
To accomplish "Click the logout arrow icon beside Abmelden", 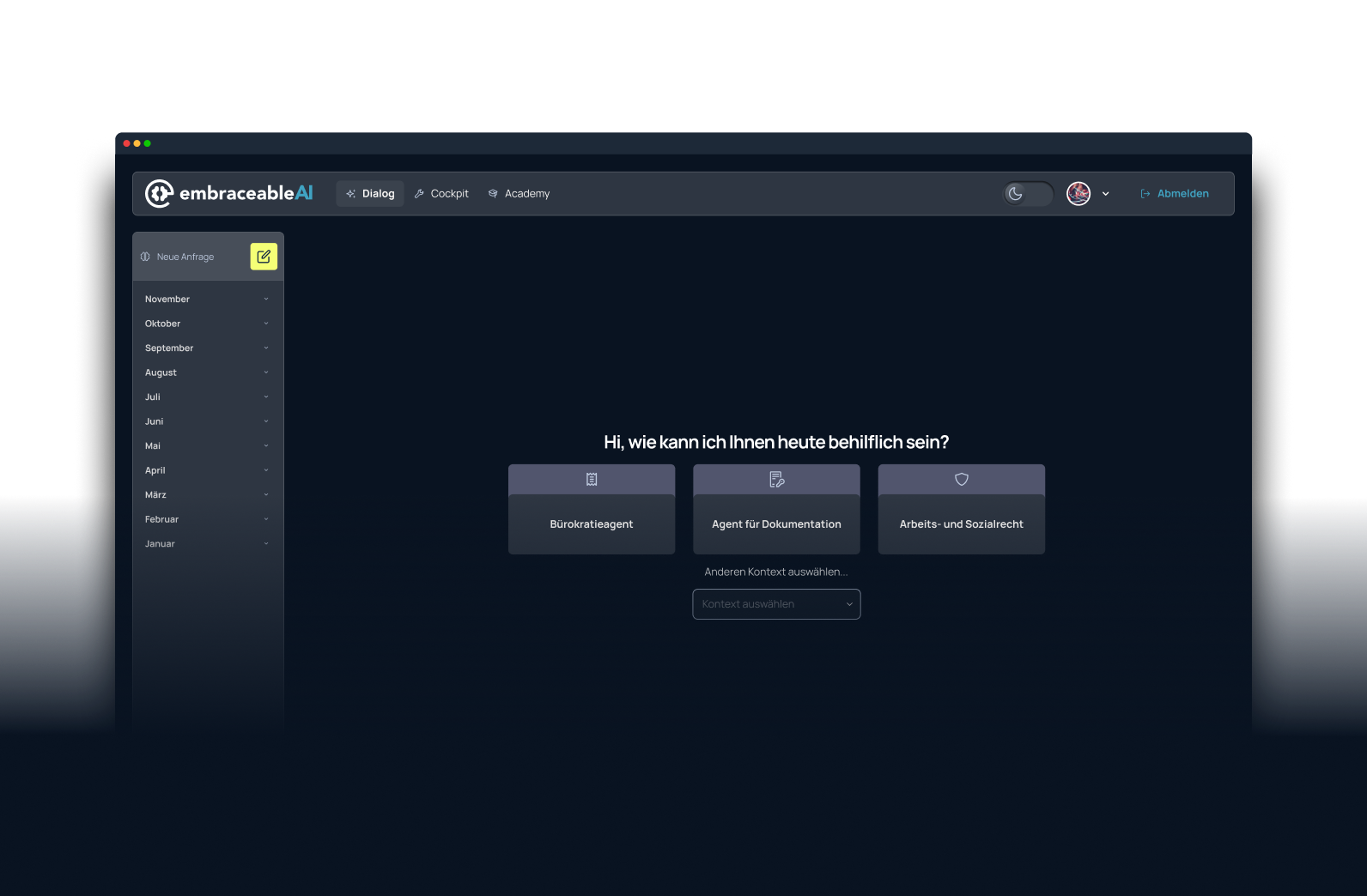I will point(1145,194).
